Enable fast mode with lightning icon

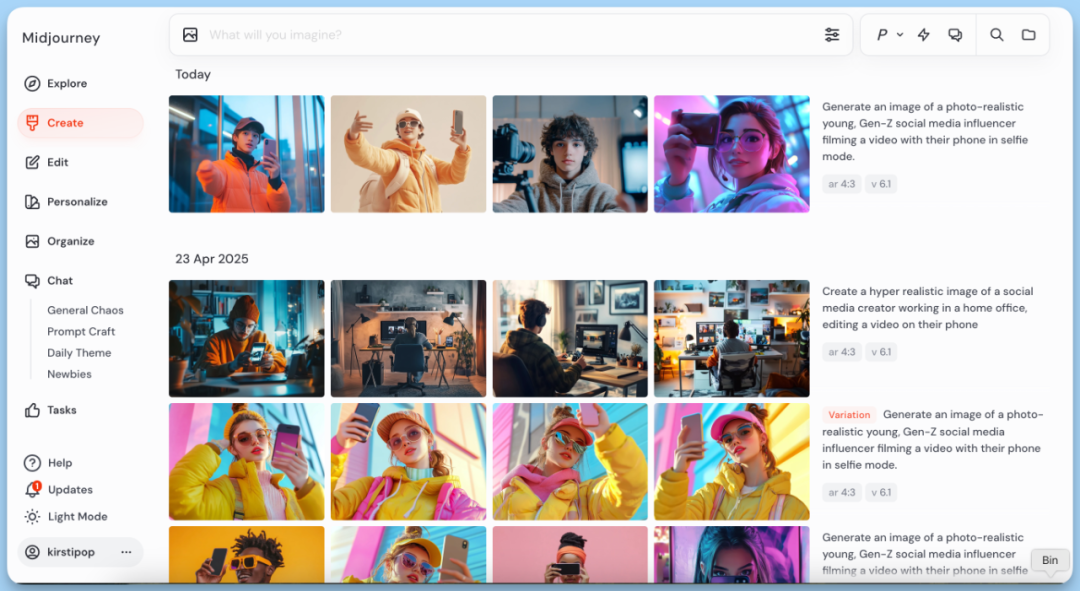923,34
